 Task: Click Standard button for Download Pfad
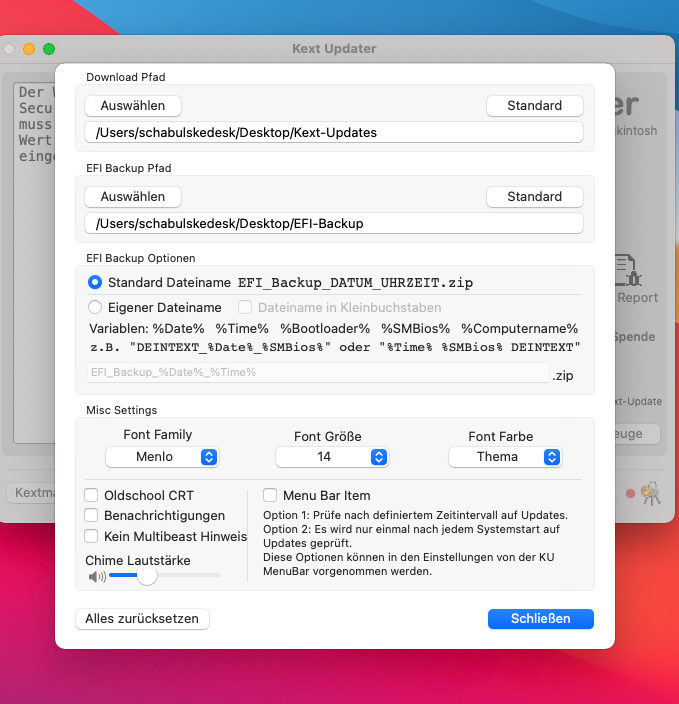click(534, 106)
